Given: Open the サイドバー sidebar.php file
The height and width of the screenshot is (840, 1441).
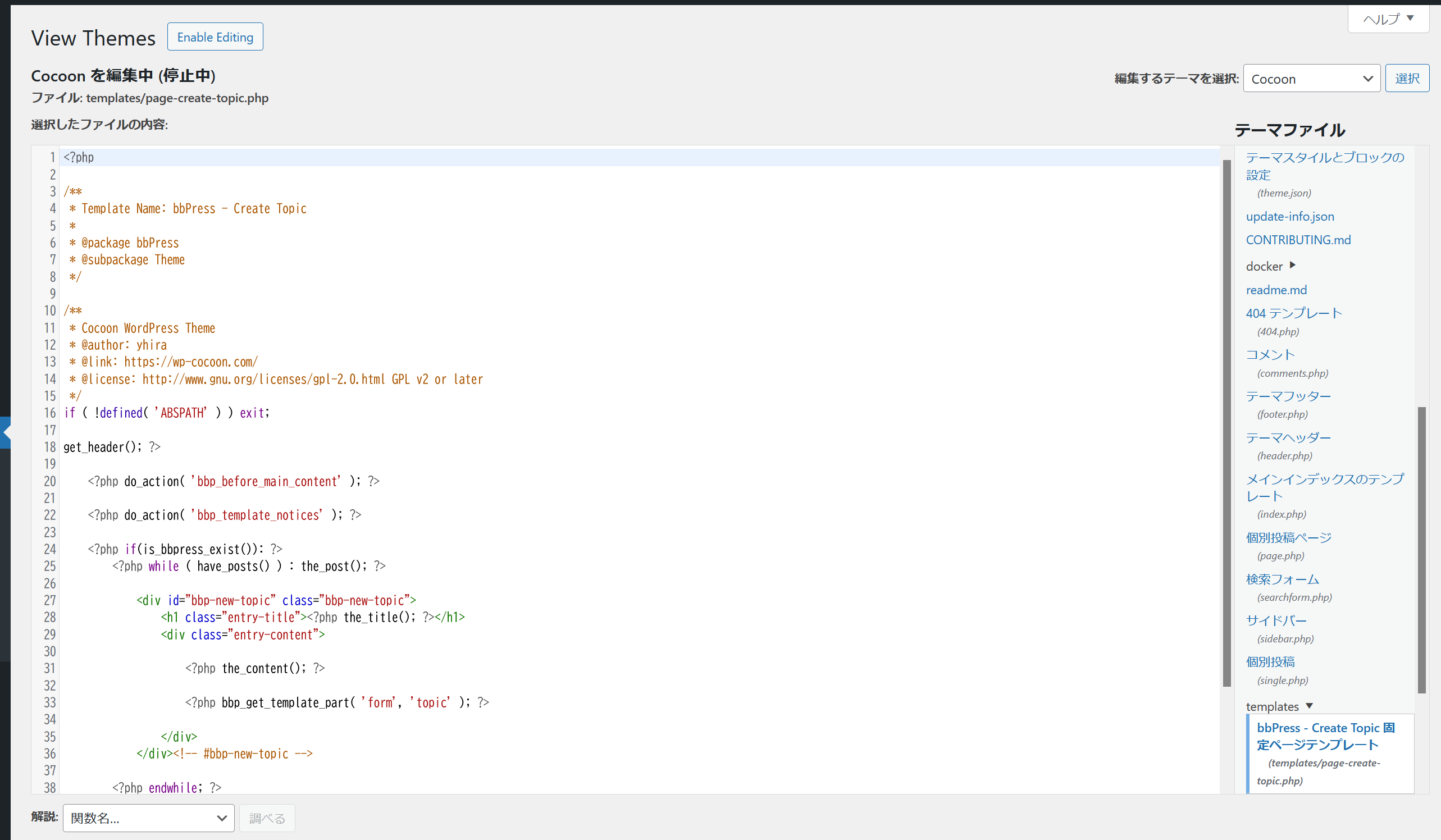Looking at the screenshot, I should tap(1276, 620).
